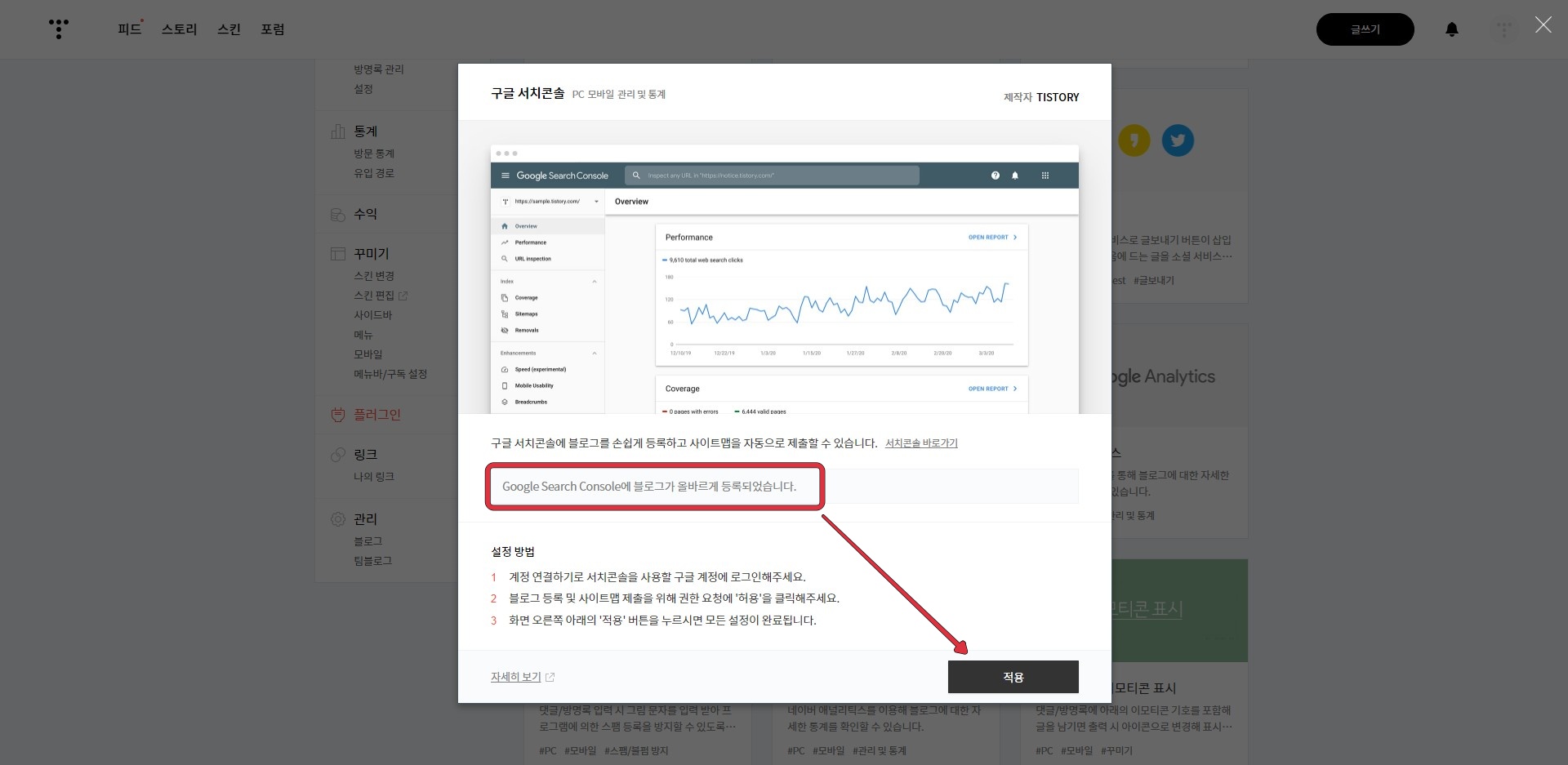Select 유입 경로 in the sidebar

[374, 173]
